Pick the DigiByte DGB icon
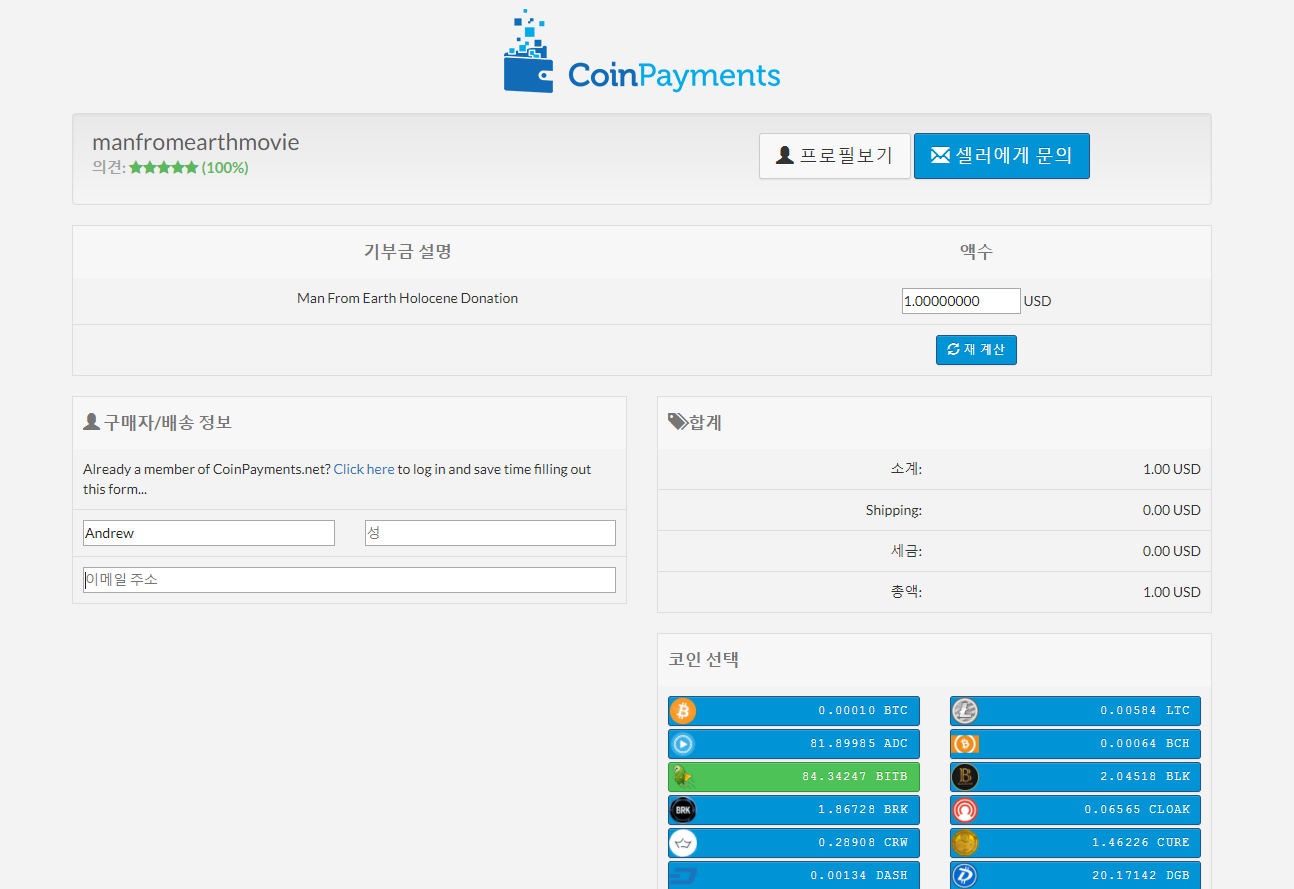 click(965, 876)
